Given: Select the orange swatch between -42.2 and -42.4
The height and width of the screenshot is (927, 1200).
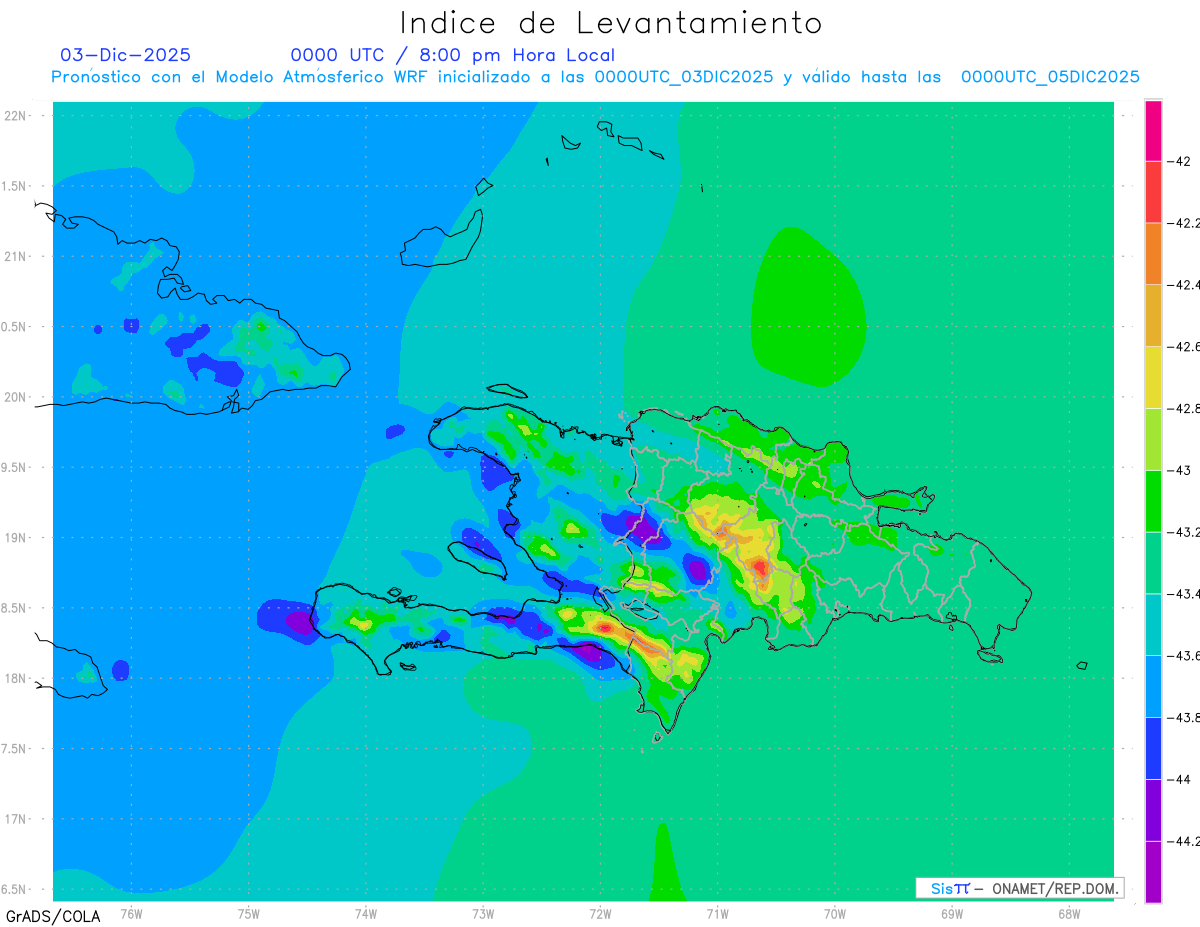Looking at the screenshot, I should point(1153,254).
